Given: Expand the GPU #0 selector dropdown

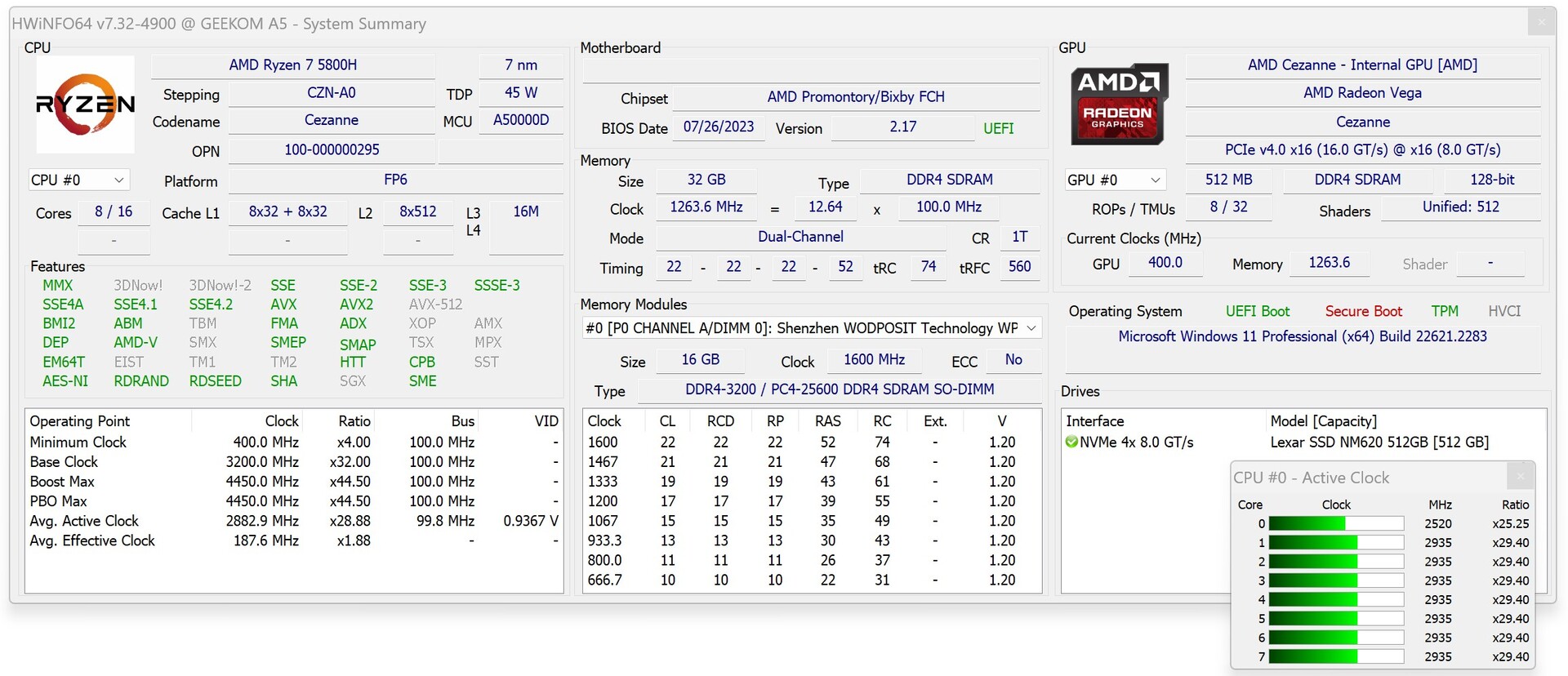Looking at the screenshot, I should 1114,180.
